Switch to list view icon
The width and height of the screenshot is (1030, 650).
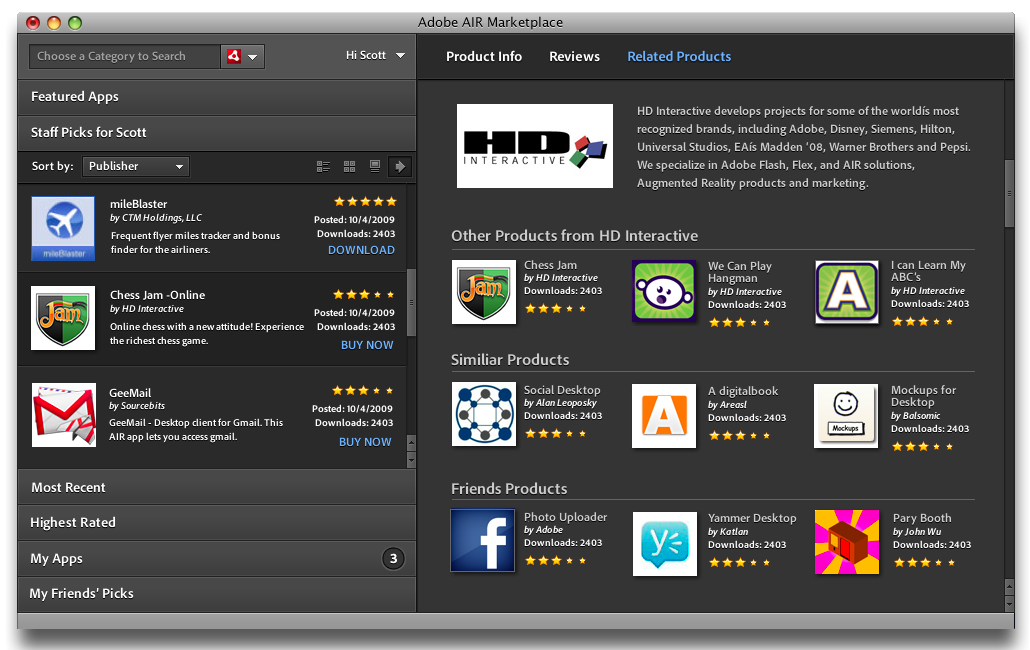tap(323, 167)
